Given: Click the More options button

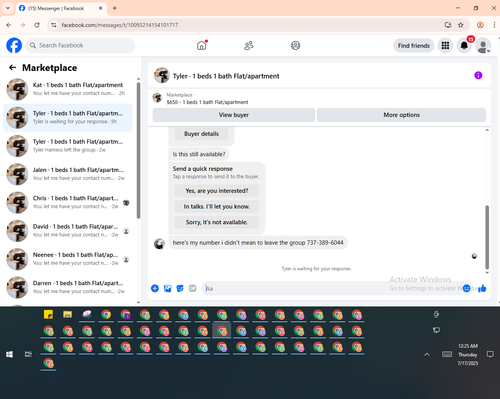Looking at the screenshot, I should tap(401, 115).
